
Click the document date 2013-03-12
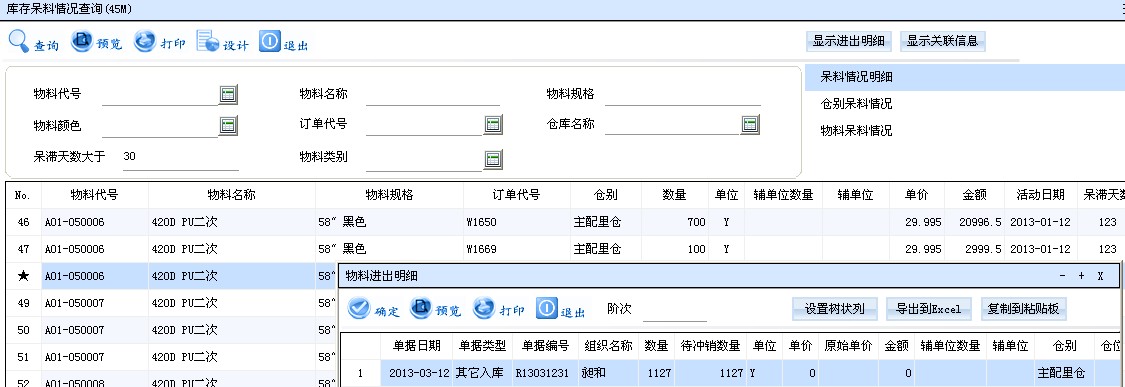pos(417,373)
